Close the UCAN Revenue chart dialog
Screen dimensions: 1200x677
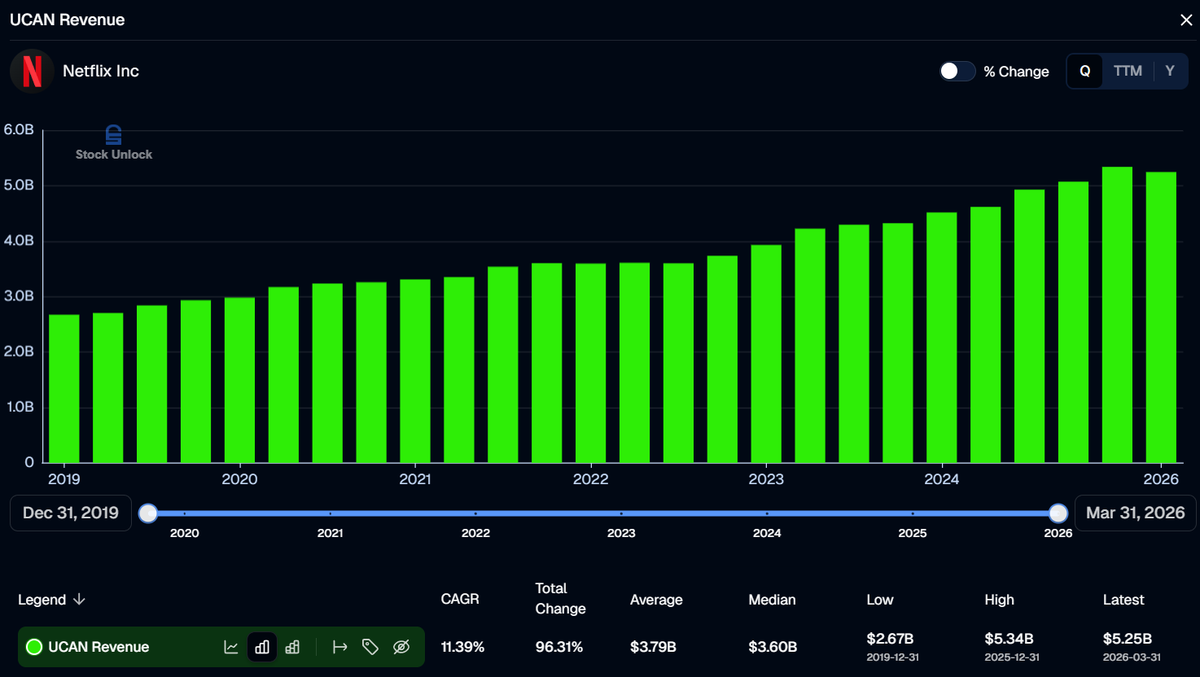click(x=1186, y=20)
